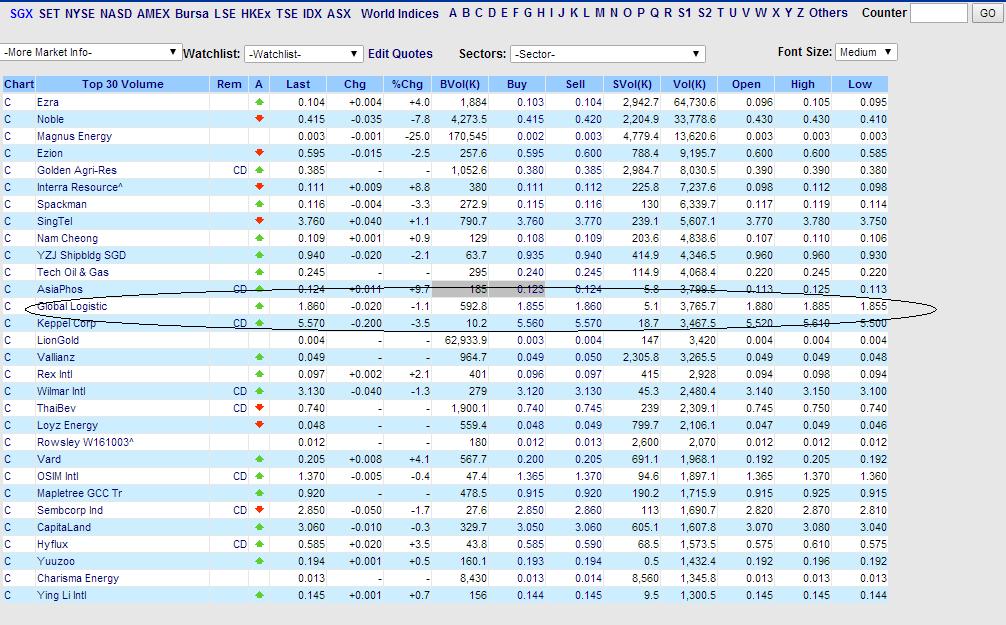The height and width of the screenshot is (625, 1006).
Task: Filter counters by letter A
Action: (x=453, y=13)
